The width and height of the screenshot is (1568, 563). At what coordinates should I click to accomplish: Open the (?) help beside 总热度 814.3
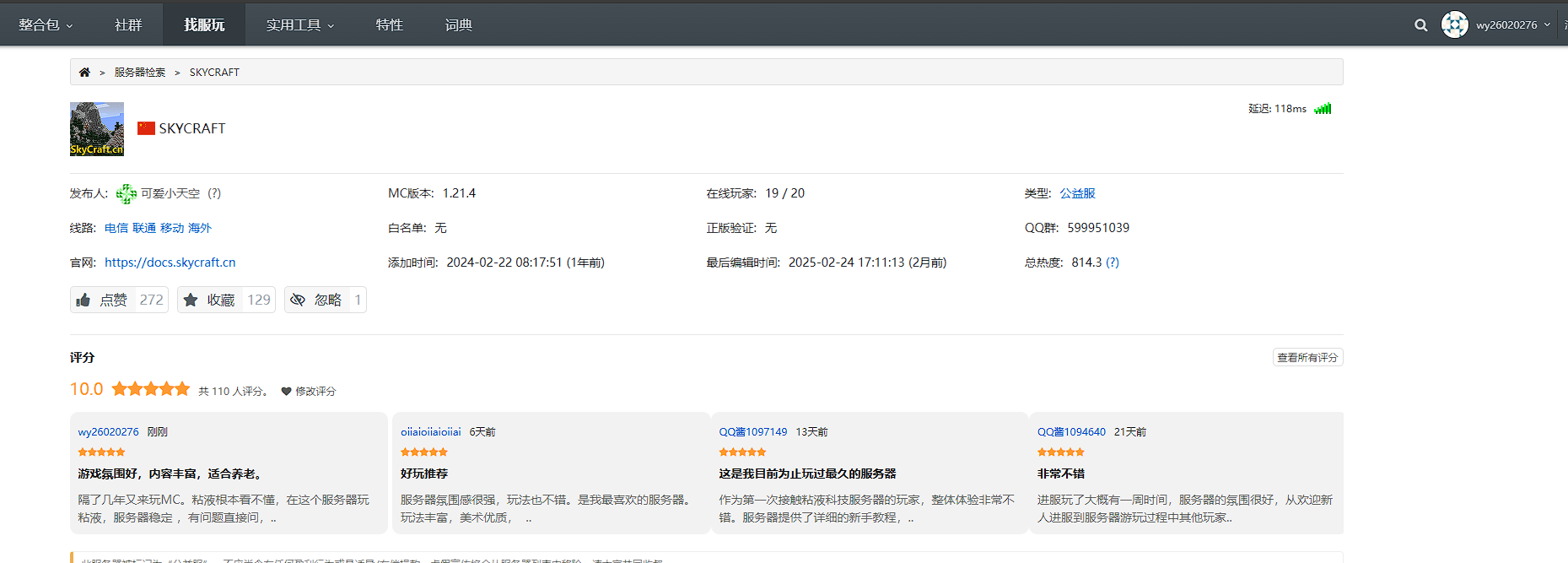(x=1113, y=263)
